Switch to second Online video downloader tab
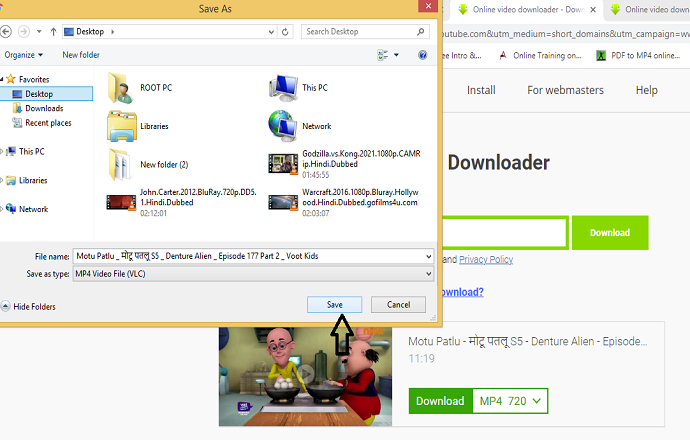This screenshot has height=440, width=690. coord(650,10)
